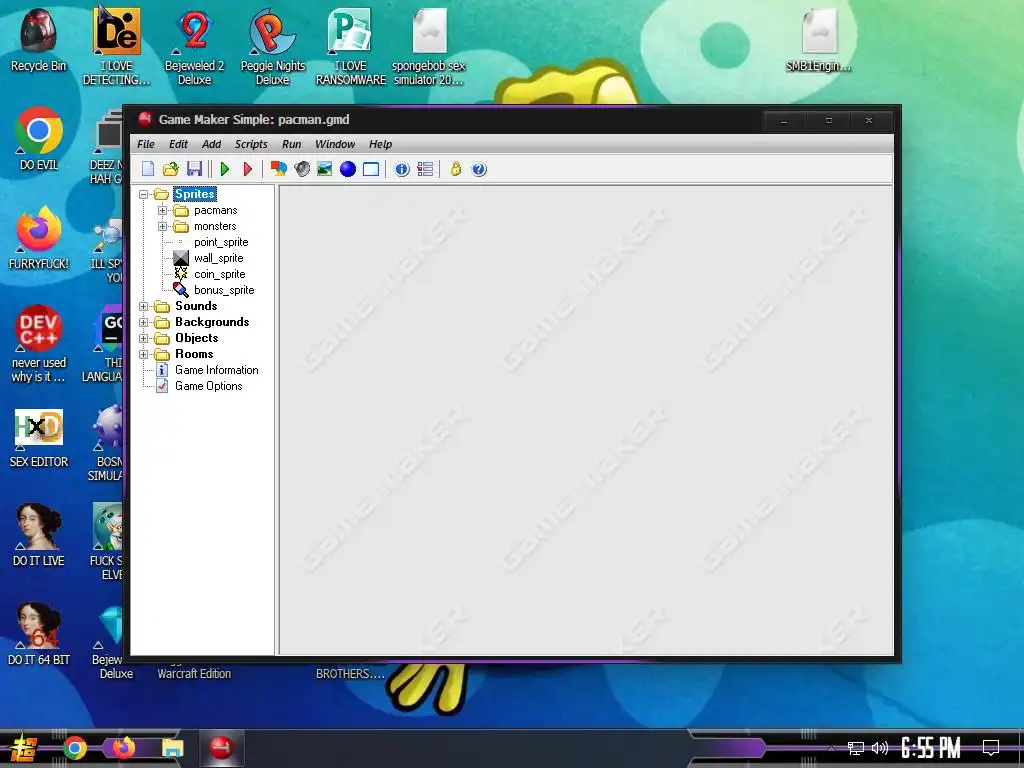Expand the Sounds folder
The image size is (1024, 768).
pos(144,306)
